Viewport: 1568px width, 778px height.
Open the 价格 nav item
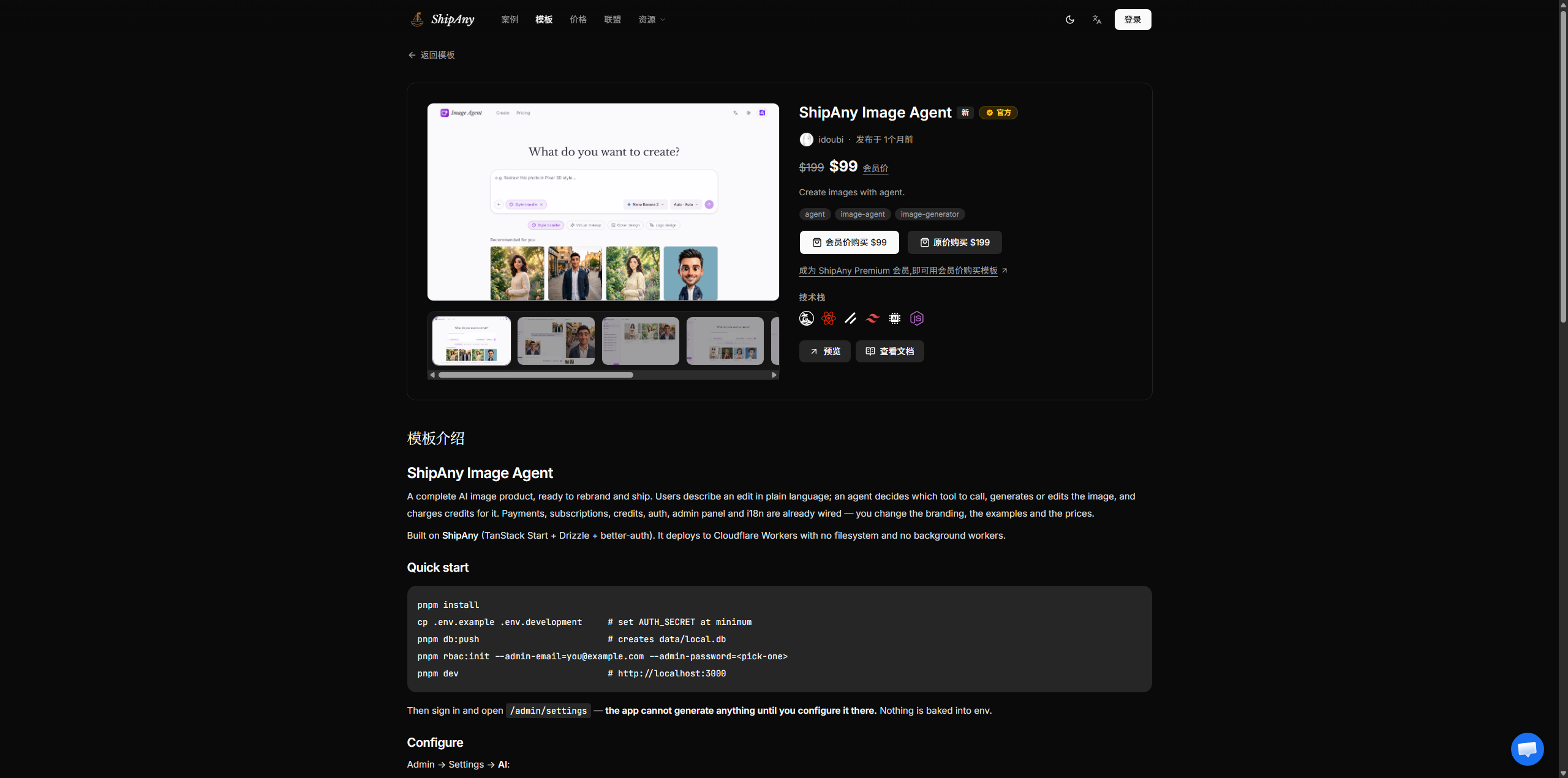tap(578, 20)
